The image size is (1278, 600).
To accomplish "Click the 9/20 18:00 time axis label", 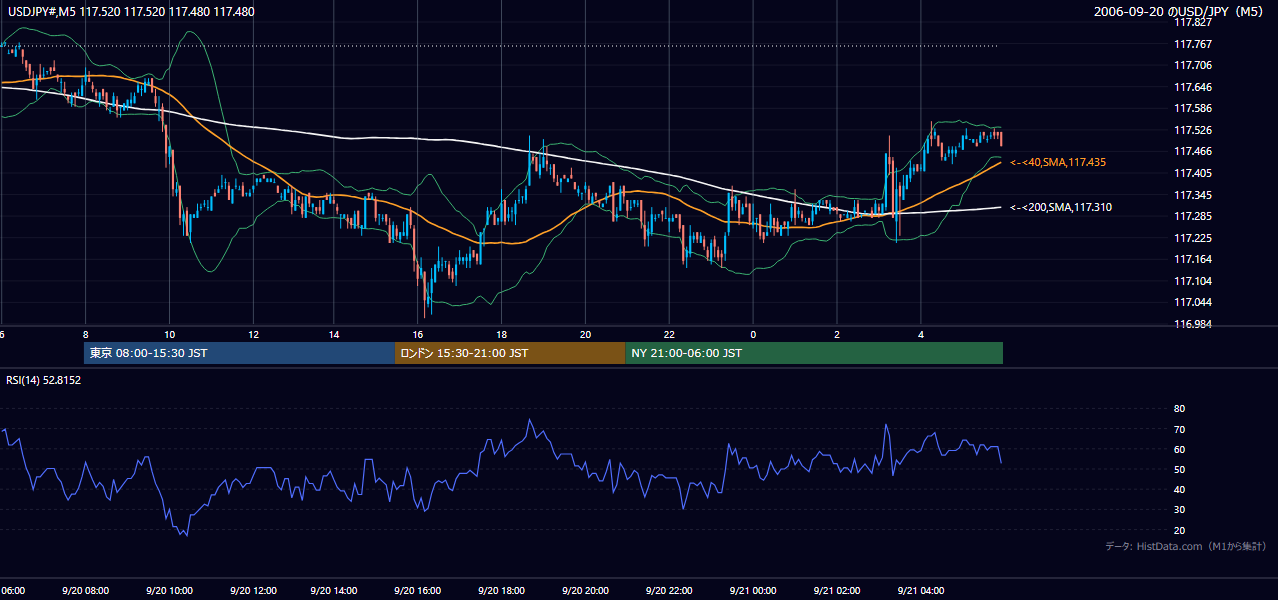I will pos(501,590).
